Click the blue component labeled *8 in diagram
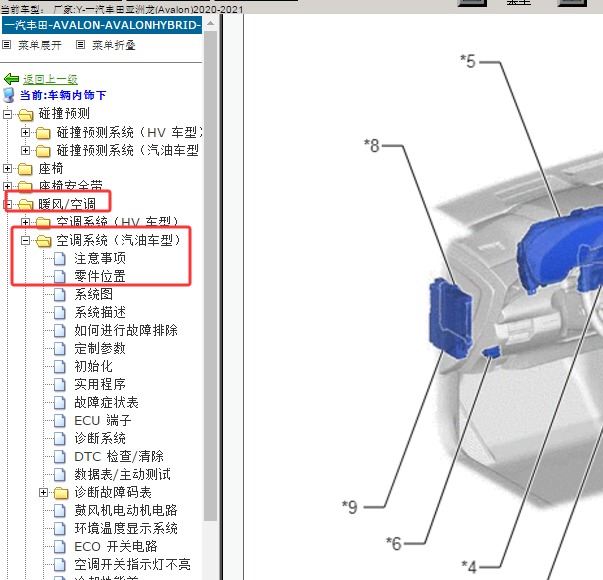The image size is (603, 580). tap(450, 318)
